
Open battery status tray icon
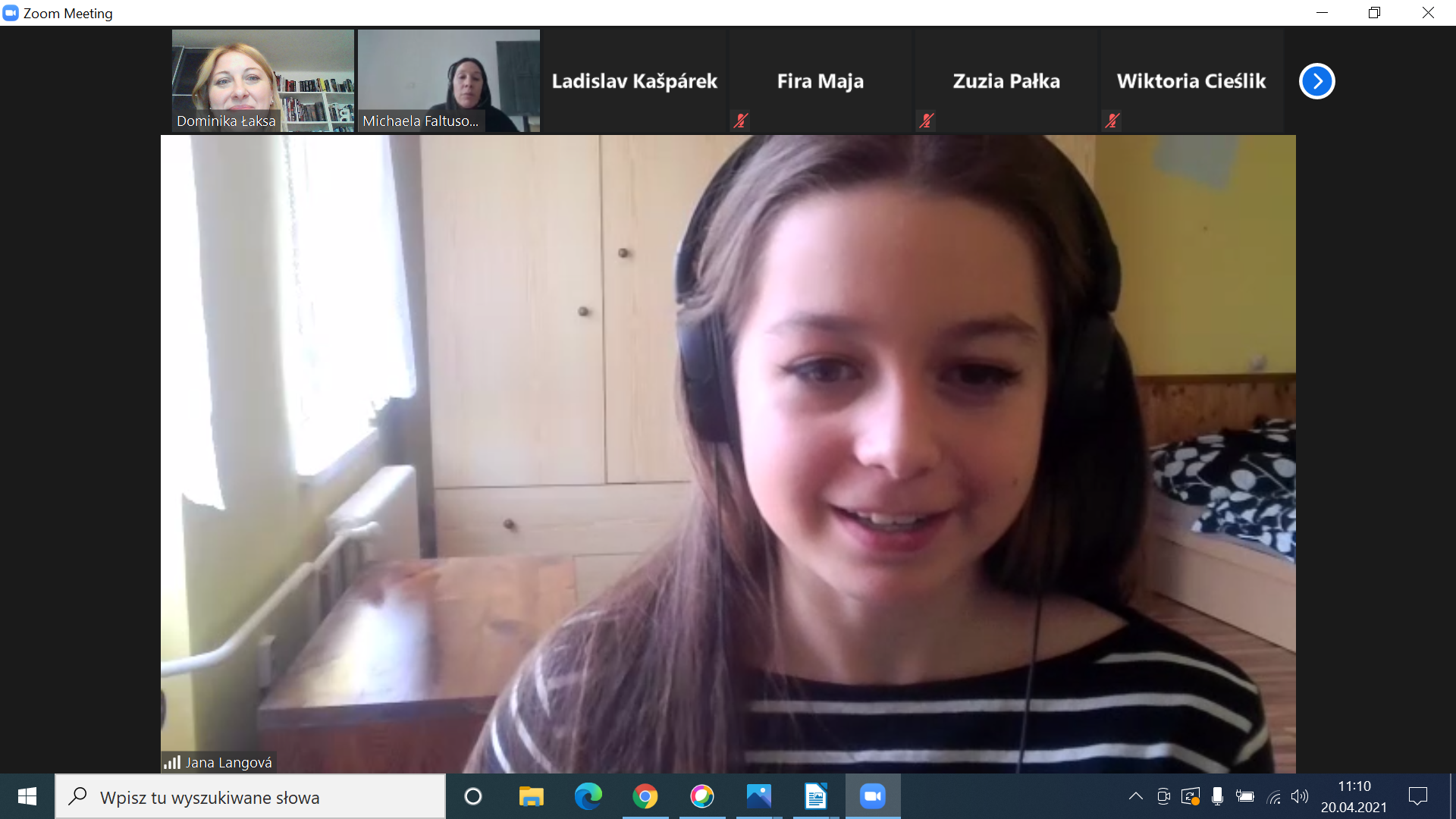click(1244, 796)
